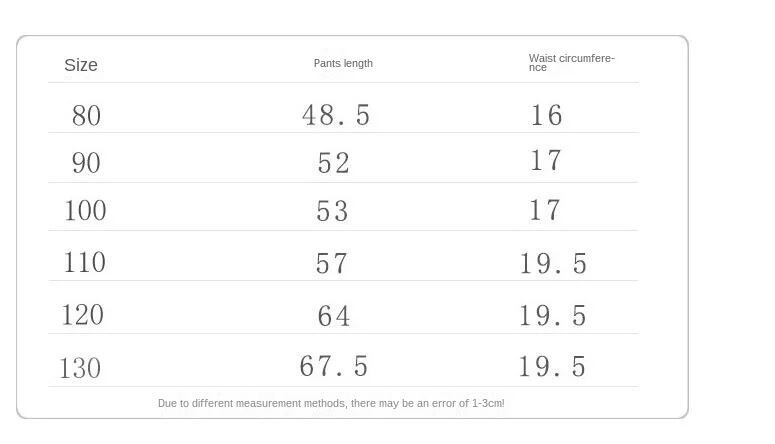Select pants length value 64
775x444 pixels.
tap(334, 316)
